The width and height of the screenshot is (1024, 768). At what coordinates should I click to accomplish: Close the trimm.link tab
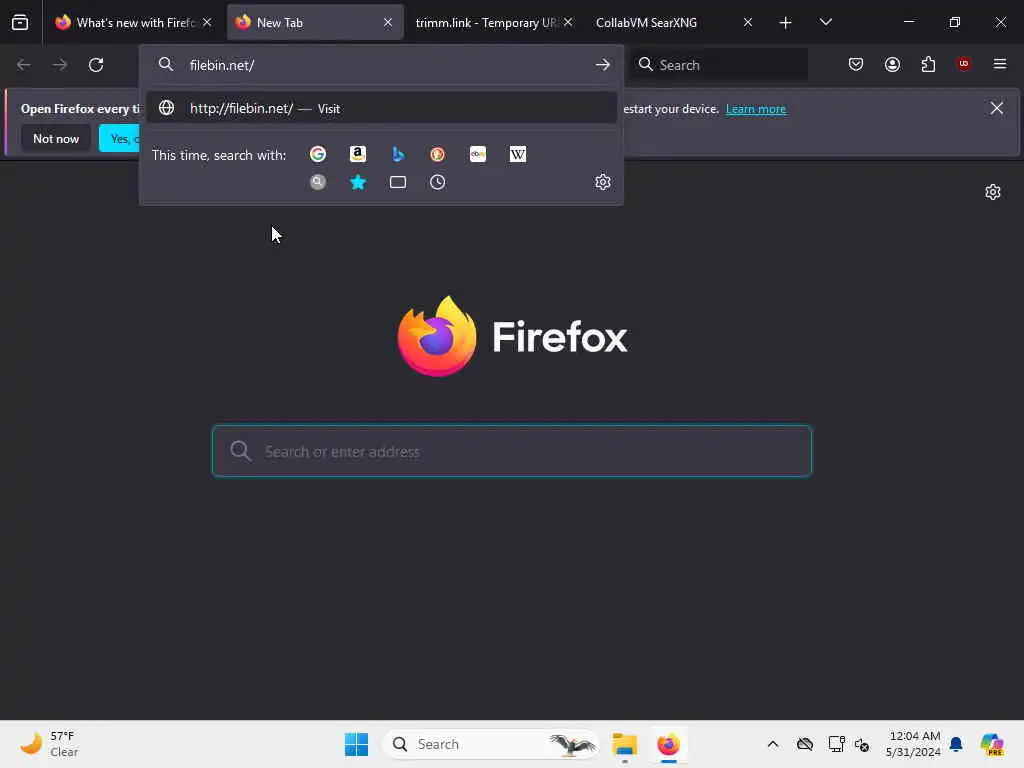tap(568, 22)
